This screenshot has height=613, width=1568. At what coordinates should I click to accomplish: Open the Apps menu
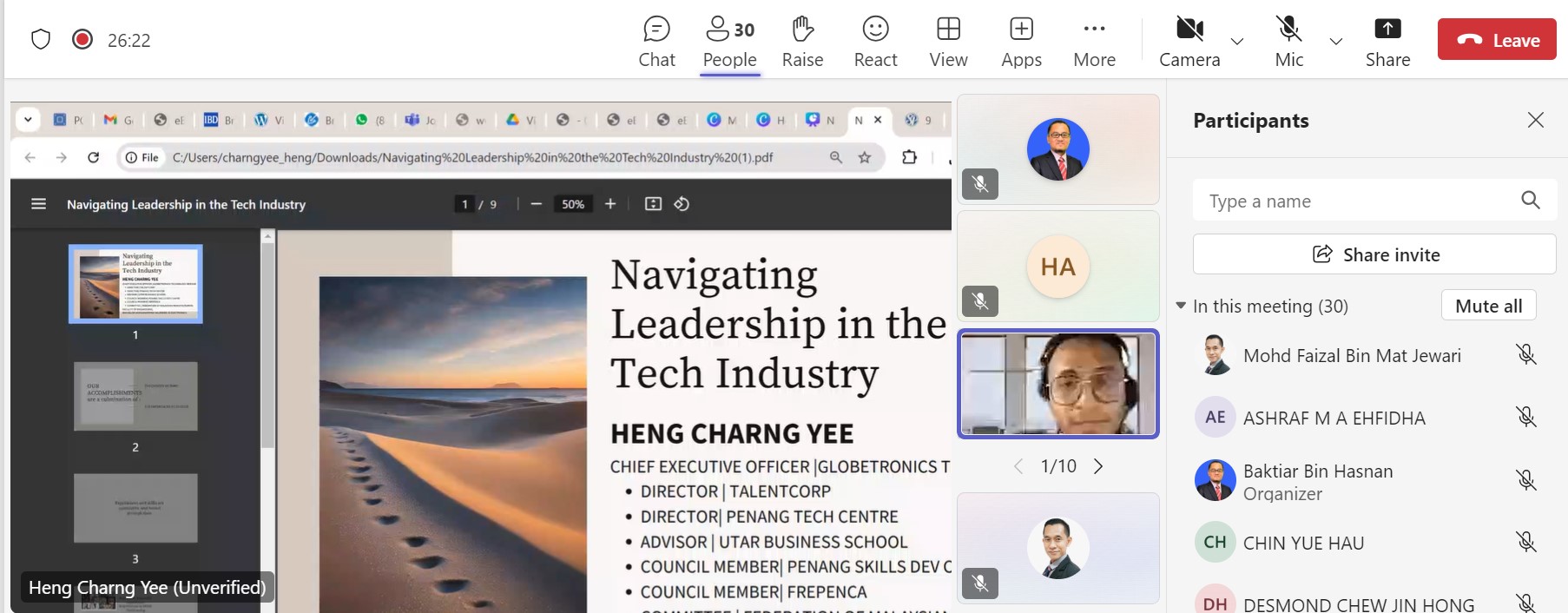(1021, 41)
